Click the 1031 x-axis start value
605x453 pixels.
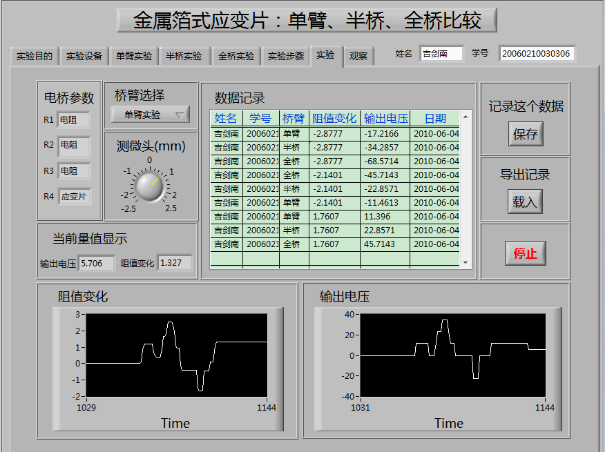click(360, 408)
